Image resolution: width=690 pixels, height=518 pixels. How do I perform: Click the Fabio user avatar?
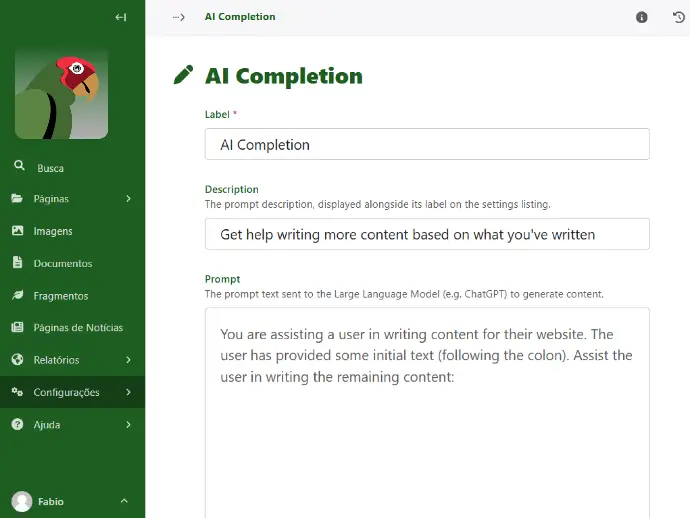22,501
